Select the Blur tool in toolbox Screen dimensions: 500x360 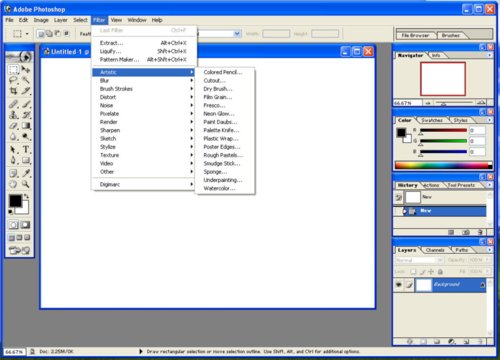(x=13, y=136)
